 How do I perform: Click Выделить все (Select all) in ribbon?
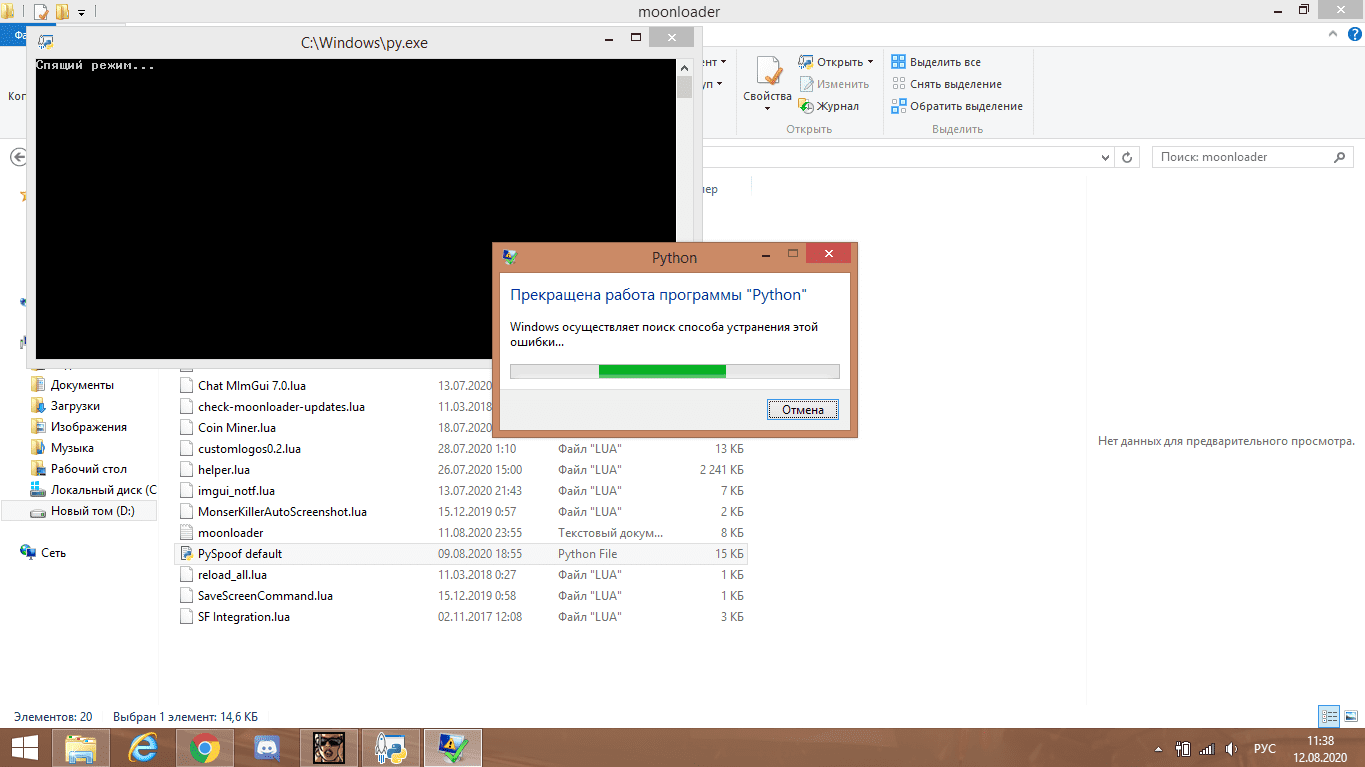coord(936,62)
